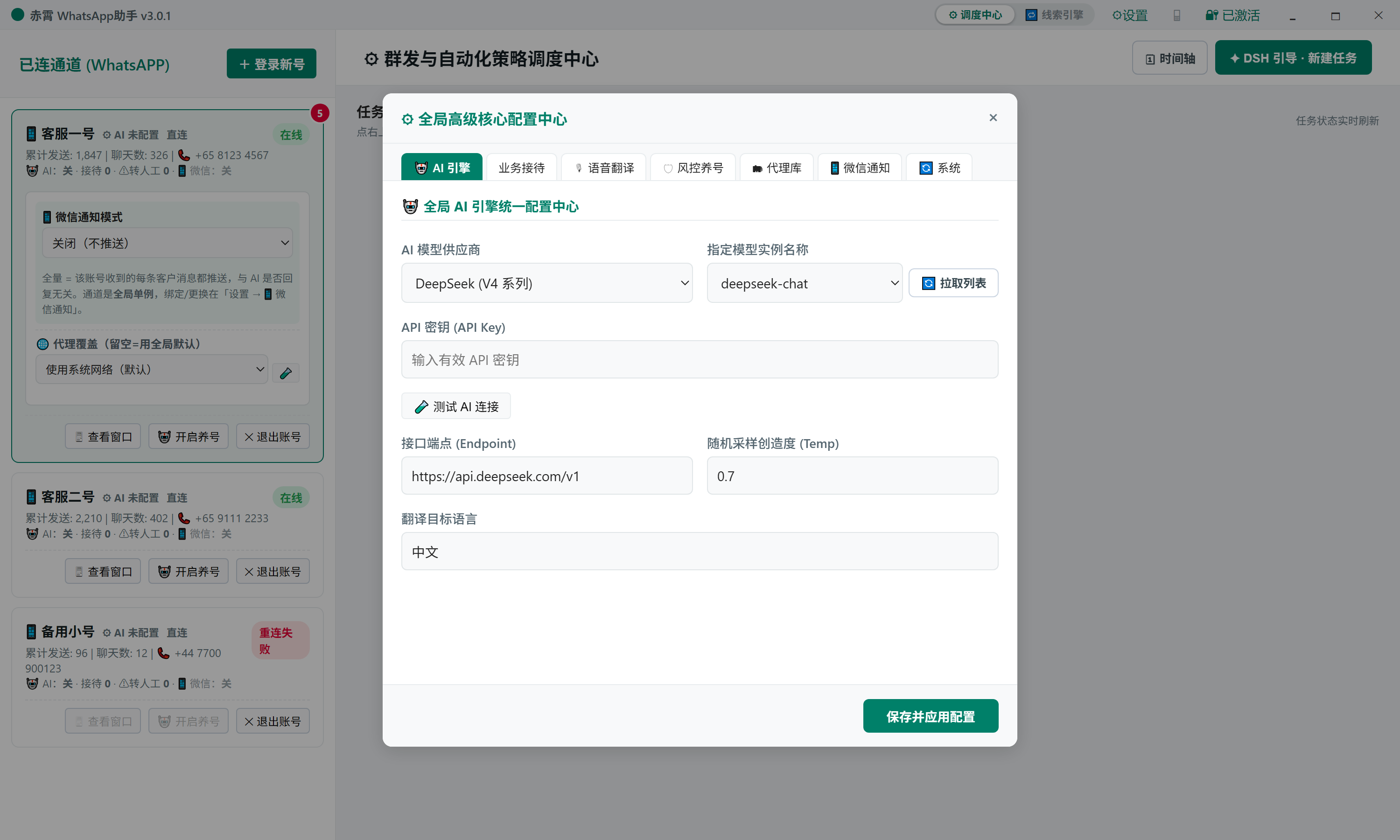Go to the 微信通知 tab
The height and width of the screenshot is (840, 1400).
click(860, 168)
